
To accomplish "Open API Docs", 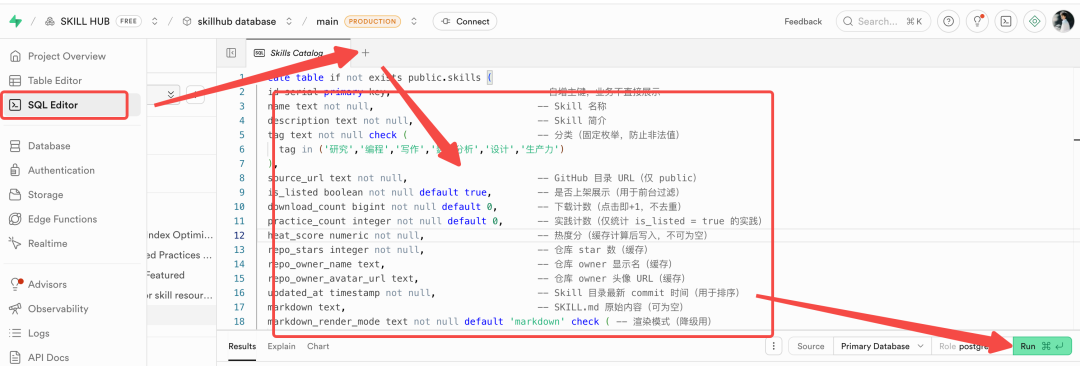I will (x=48, y=358).
